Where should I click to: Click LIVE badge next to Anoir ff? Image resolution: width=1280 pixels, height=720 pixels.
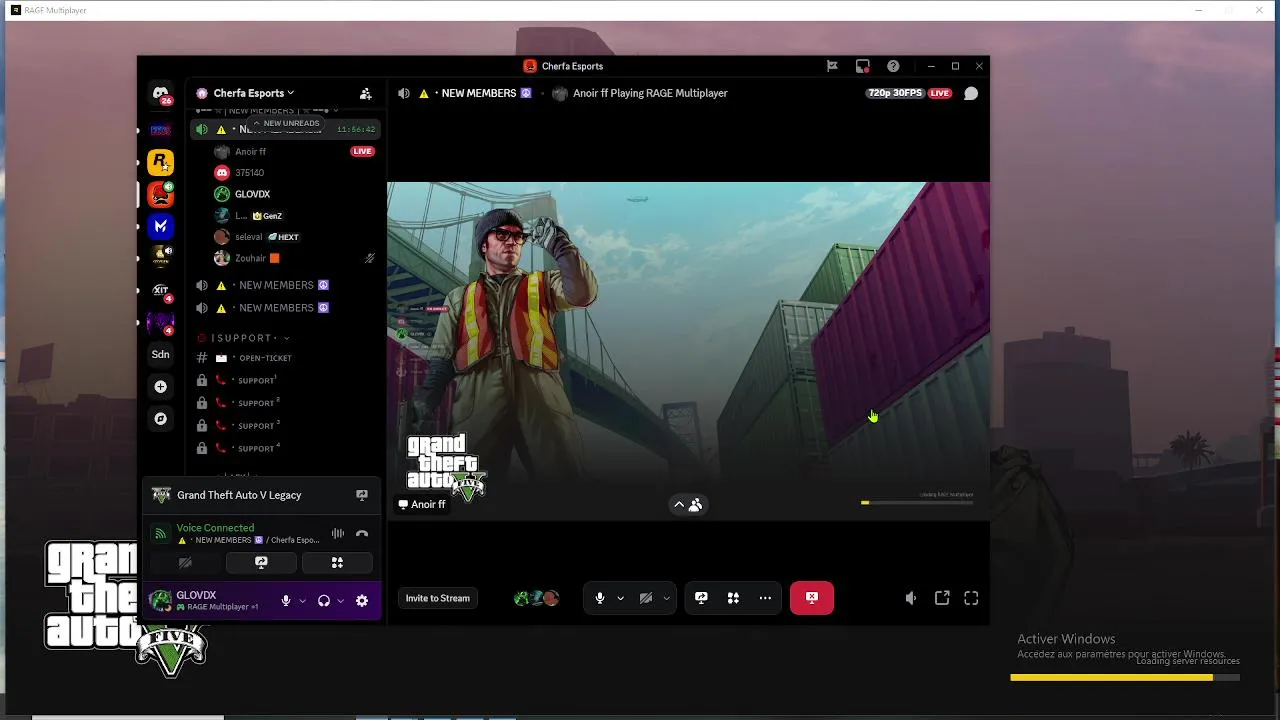(x=362, y=152)
